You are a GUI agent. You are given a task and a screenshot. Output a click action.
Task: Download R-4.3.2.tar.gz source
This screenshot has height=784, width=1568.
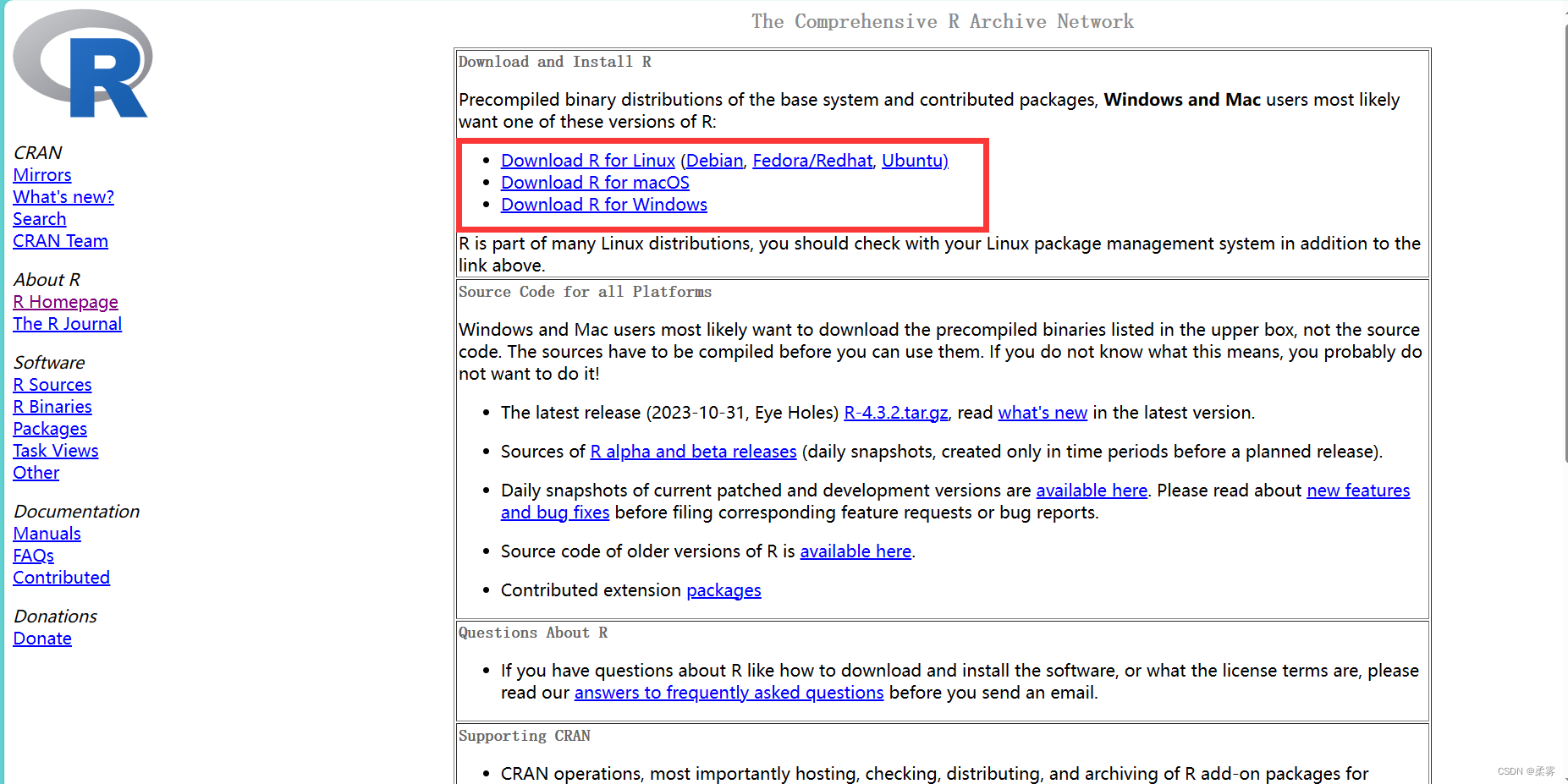coord(896,413)
